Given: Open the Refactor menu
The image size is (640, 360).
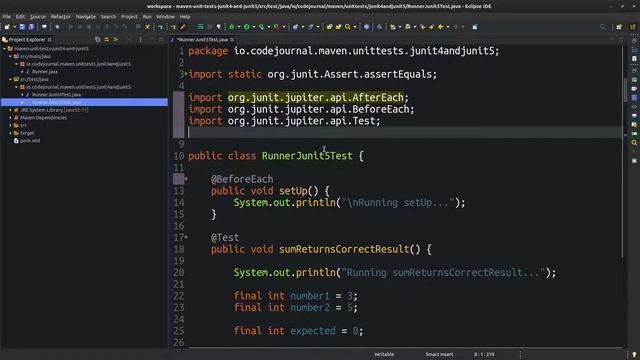Looking at the screenshot, I should click(61, 17).
